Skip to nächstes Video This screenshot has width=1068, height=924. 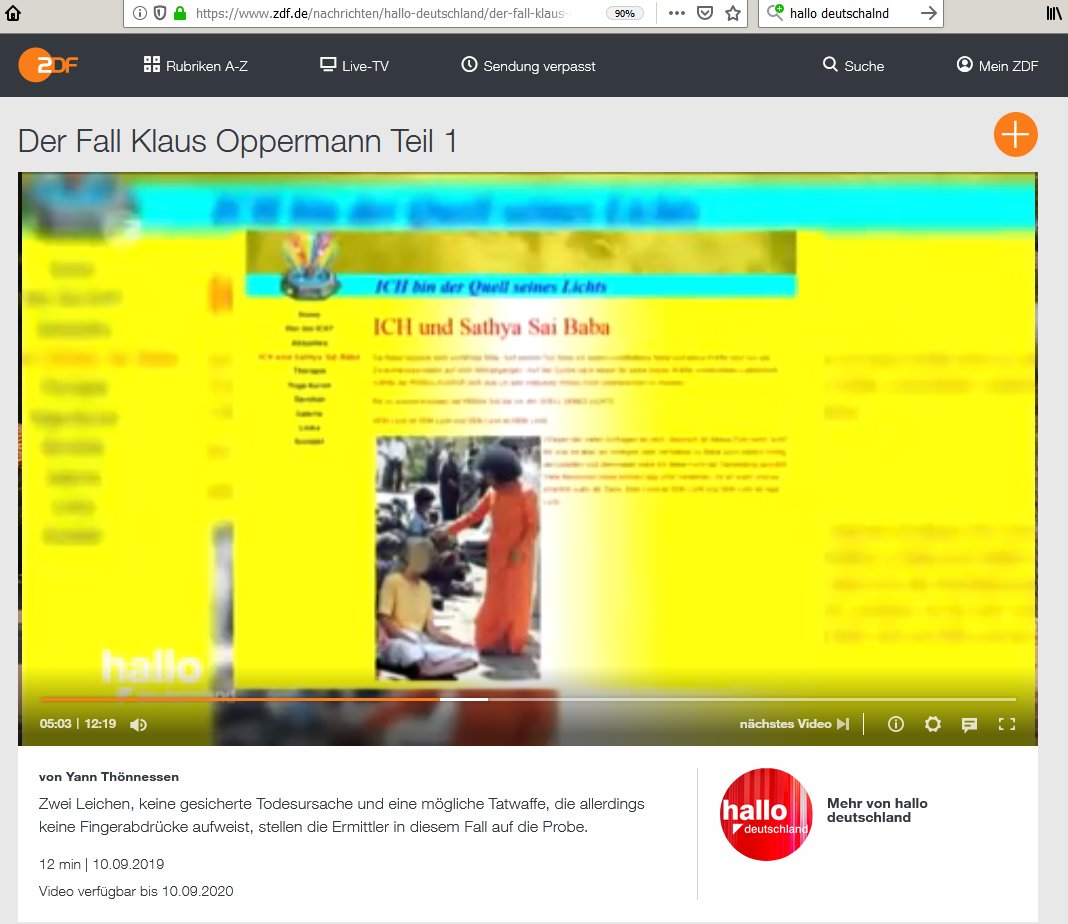[794, 724]
